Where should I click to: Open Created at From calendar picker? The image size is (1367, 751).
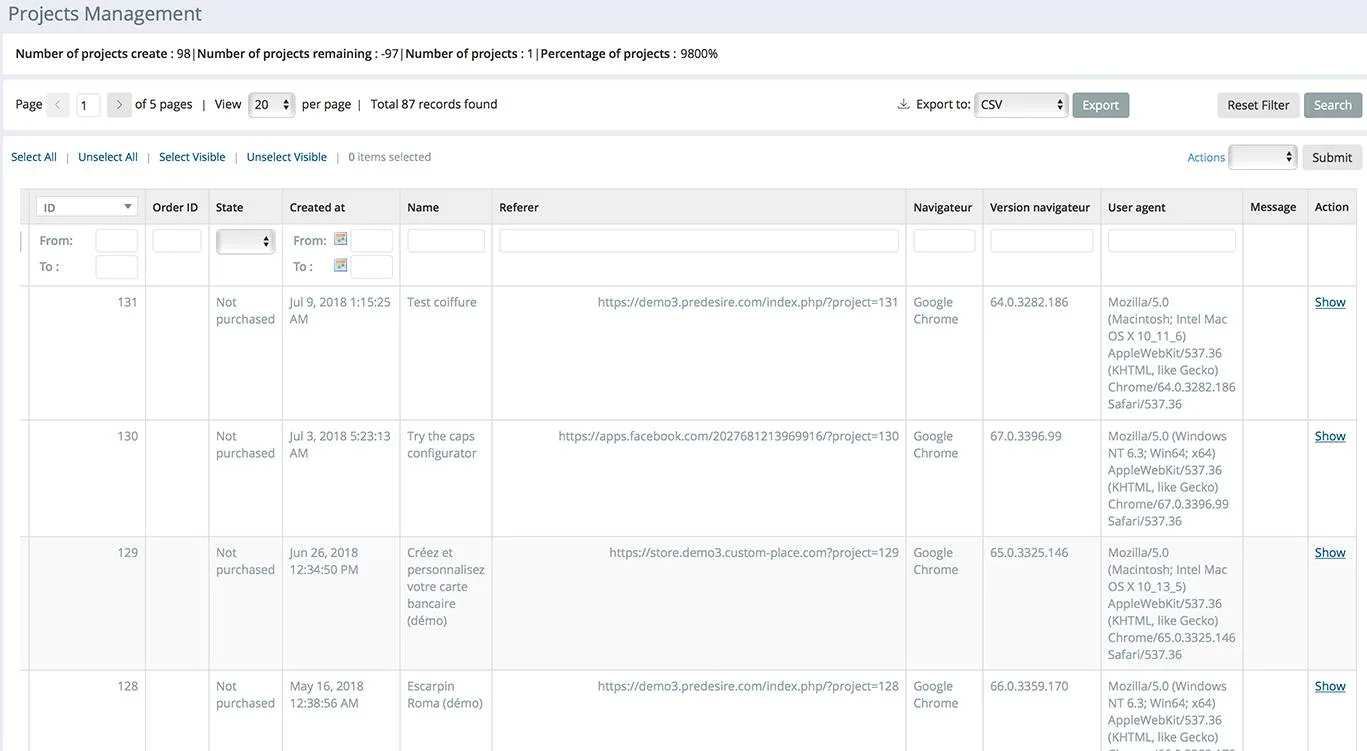point(340,239)
